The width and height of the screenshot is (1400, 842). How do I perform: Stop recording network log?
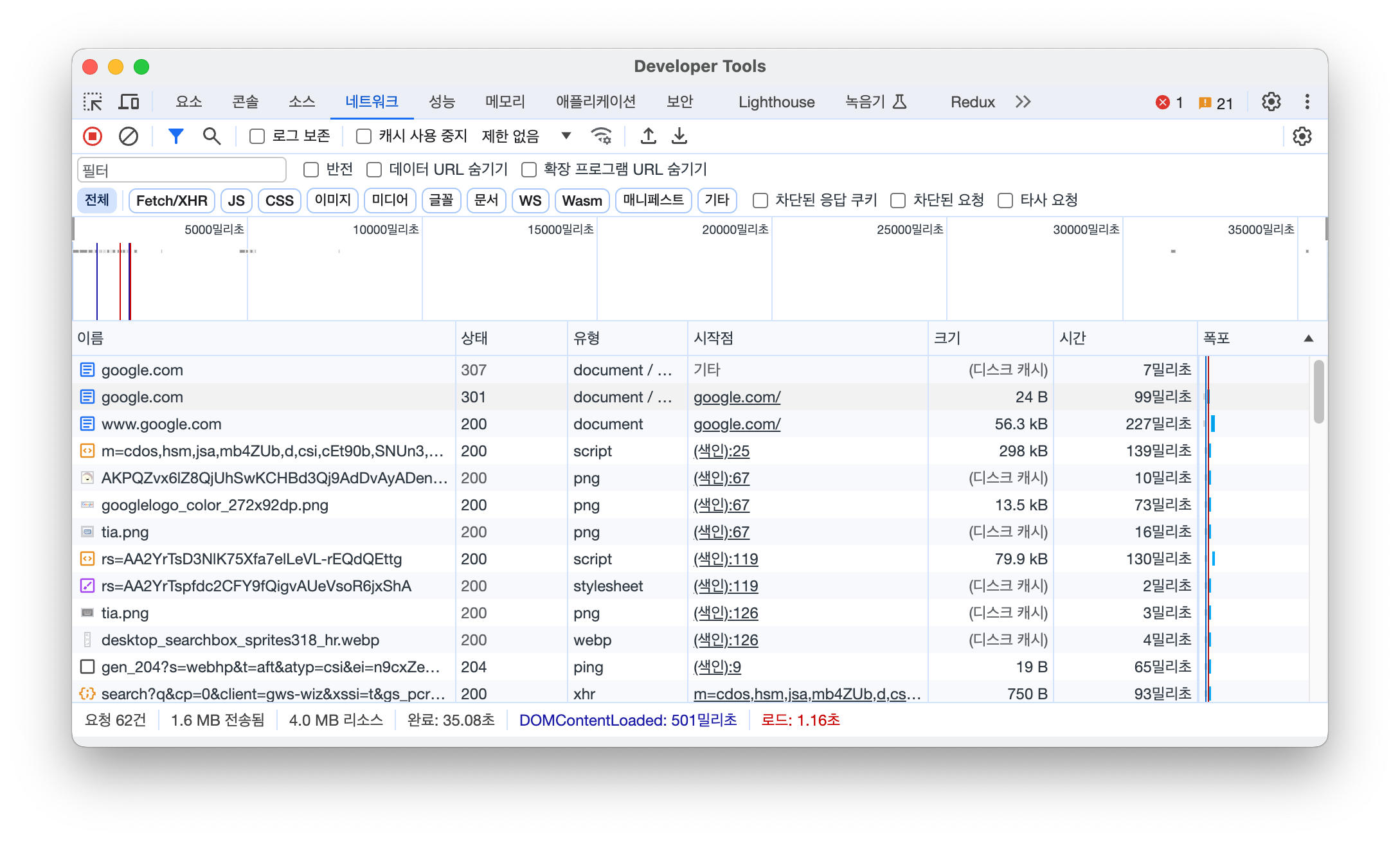click(93, 136)
